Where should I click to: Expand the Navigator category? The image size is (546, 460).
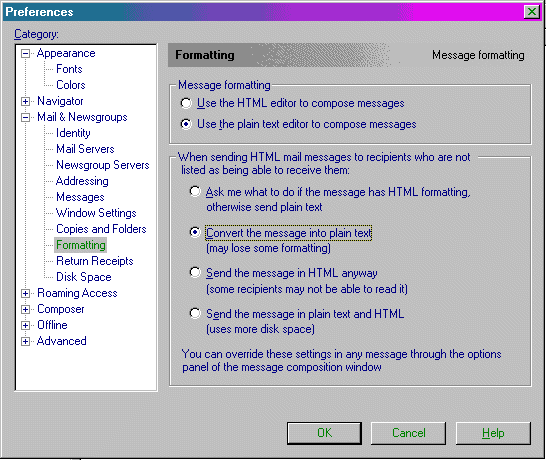(x=25, y=101)
